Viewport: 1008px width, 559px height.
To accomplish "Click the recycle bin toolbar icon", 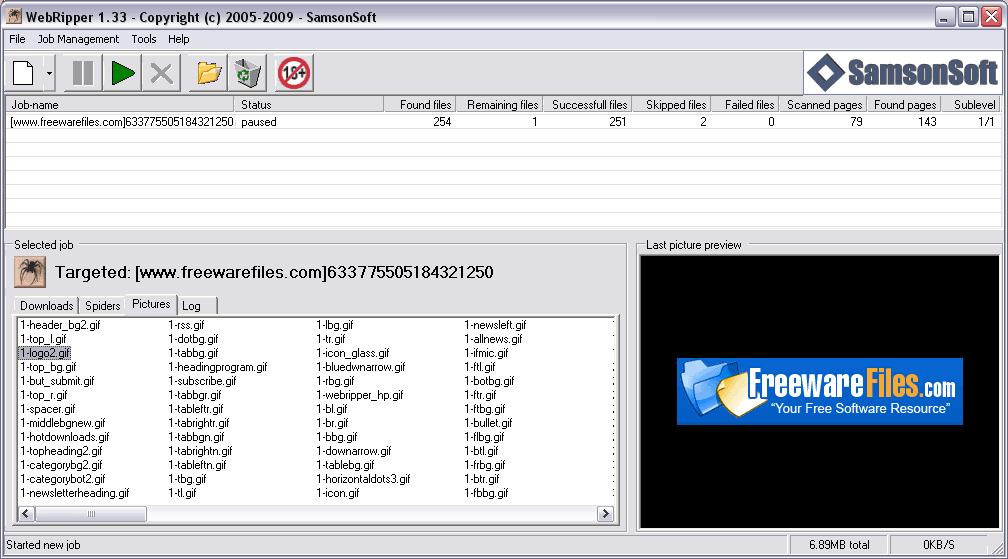I will [248, 73].
